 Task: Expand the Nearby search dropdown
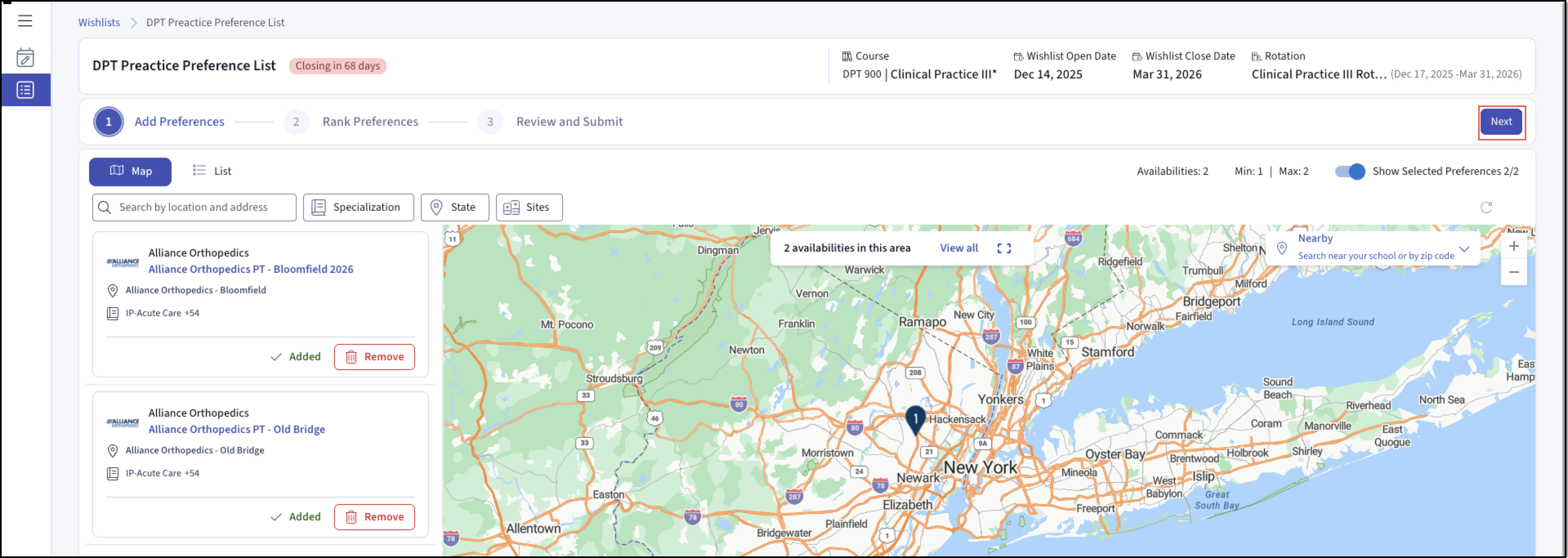click(x=1464, y=249)
